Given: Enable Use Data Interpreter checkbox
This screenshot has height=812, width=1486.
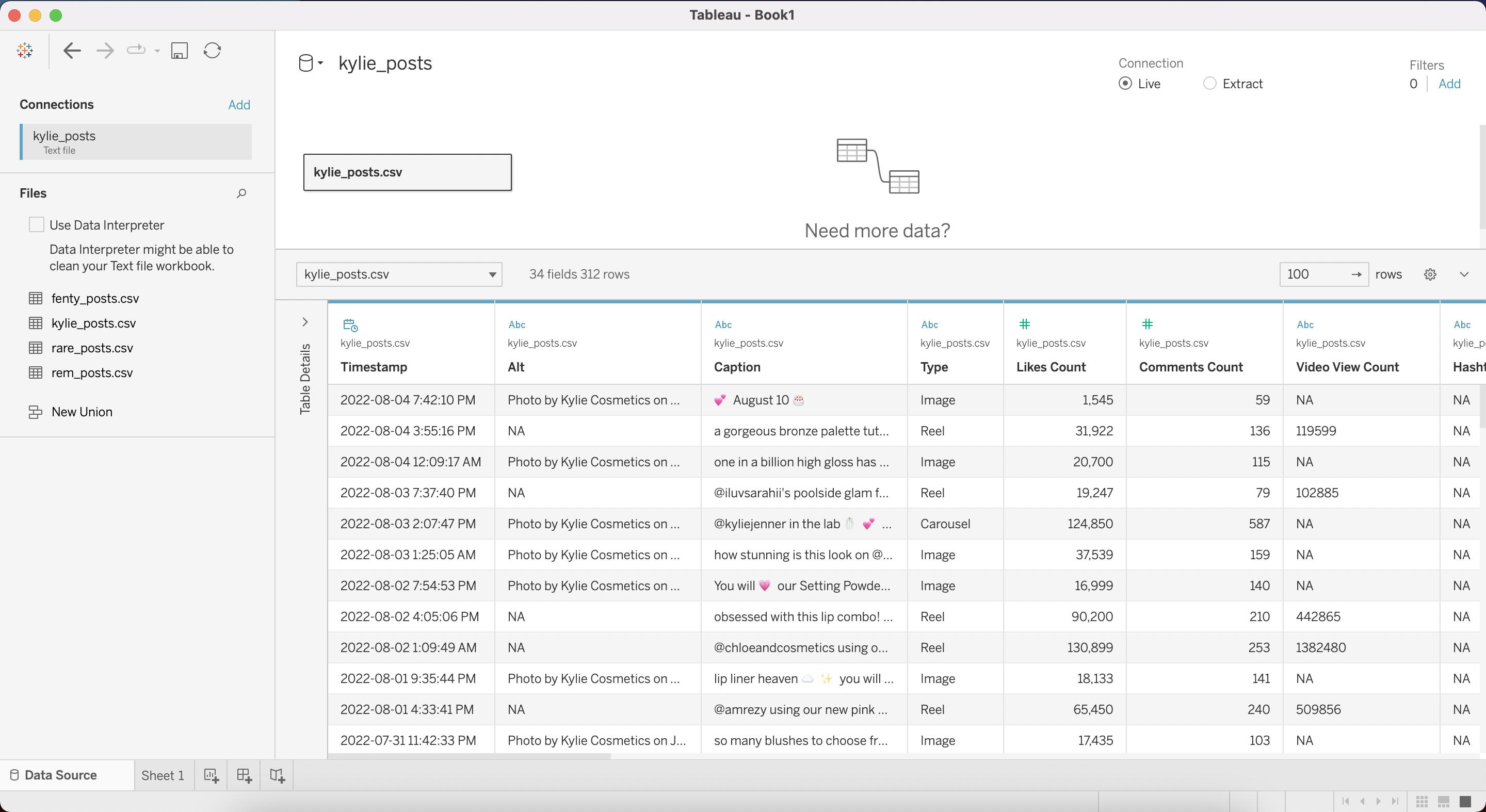Looking at the screenshot, I should click(36, 225).
